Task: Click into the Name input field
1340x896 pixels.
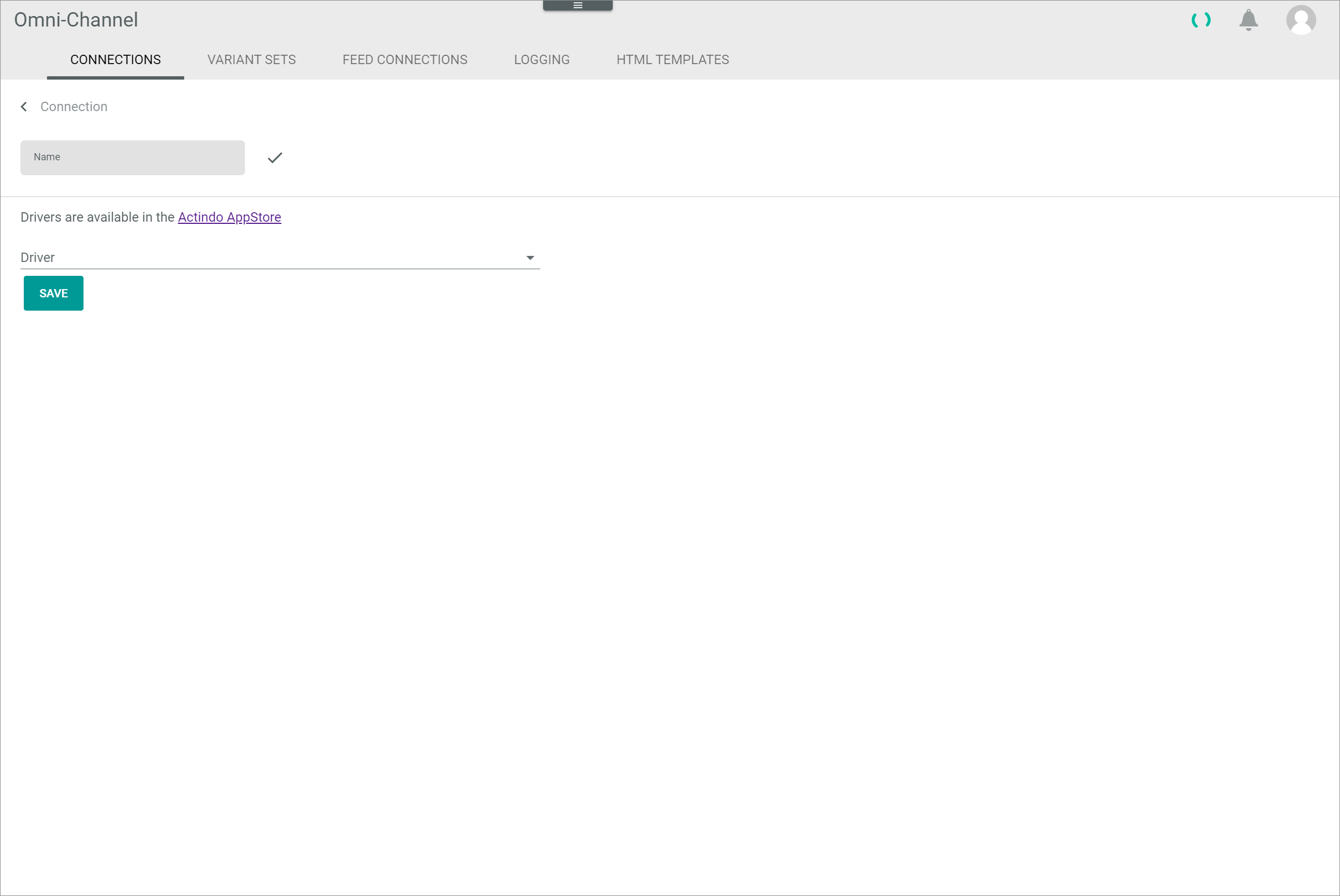Action: 133,158
